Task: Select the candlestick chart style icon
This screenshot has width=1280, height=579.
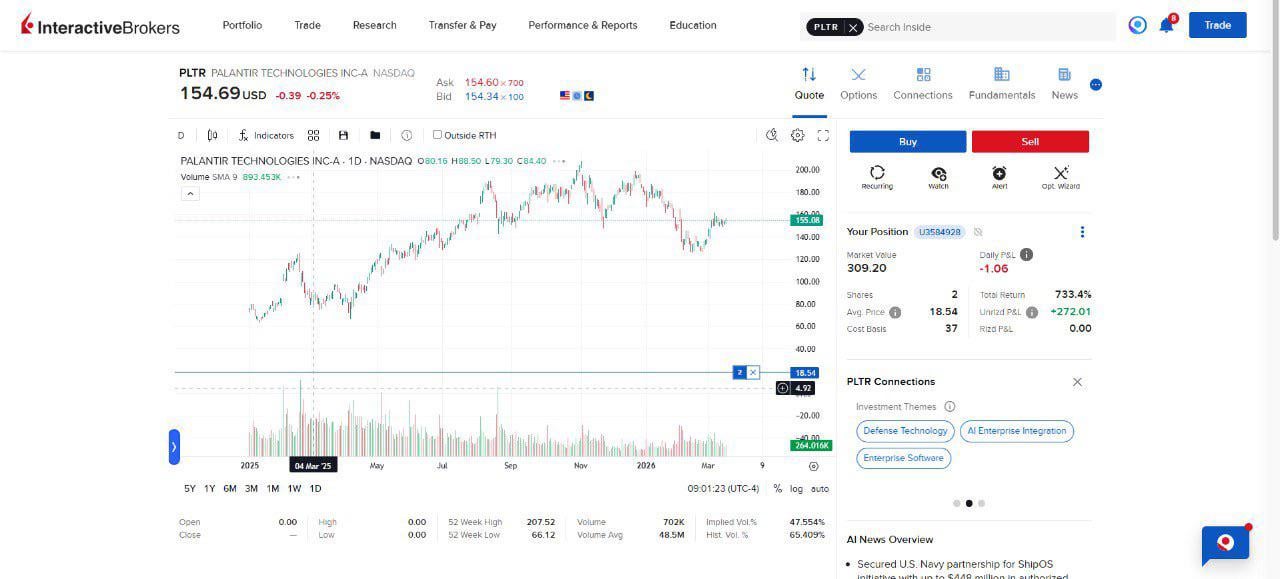Action: (212, 135)
